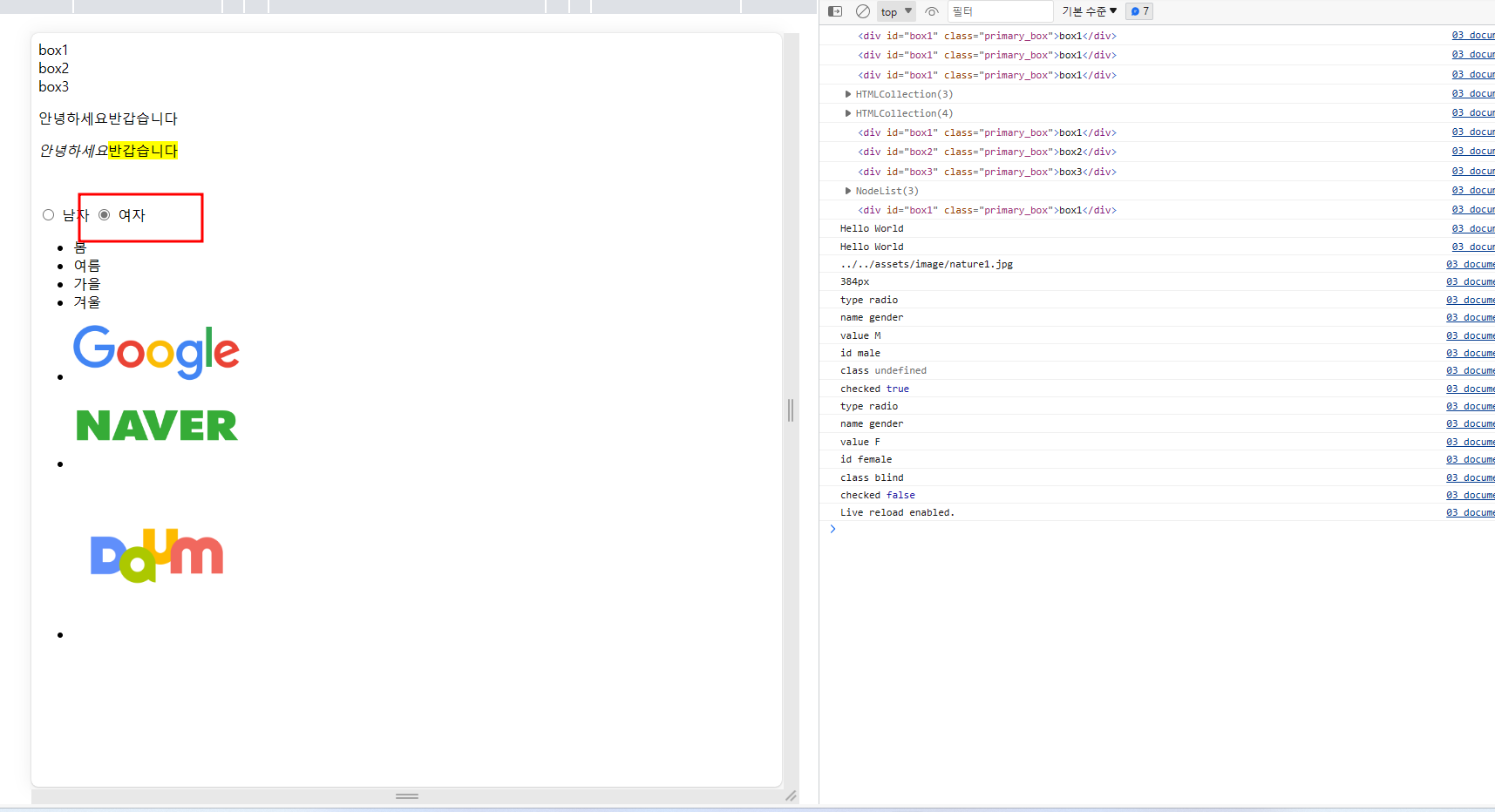The height and width of the screenshot is (812, 1495).
Task: Click the 'id female' log text
Action: pyautogui.click(x=866, y=459)
